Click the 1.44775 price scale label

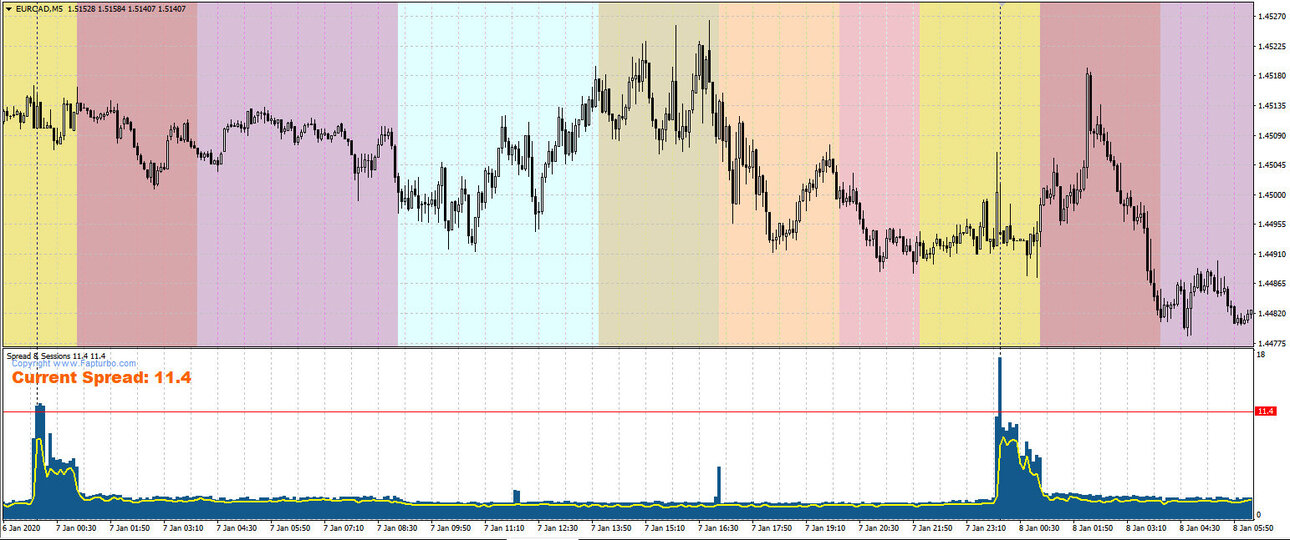(1272, 343)
